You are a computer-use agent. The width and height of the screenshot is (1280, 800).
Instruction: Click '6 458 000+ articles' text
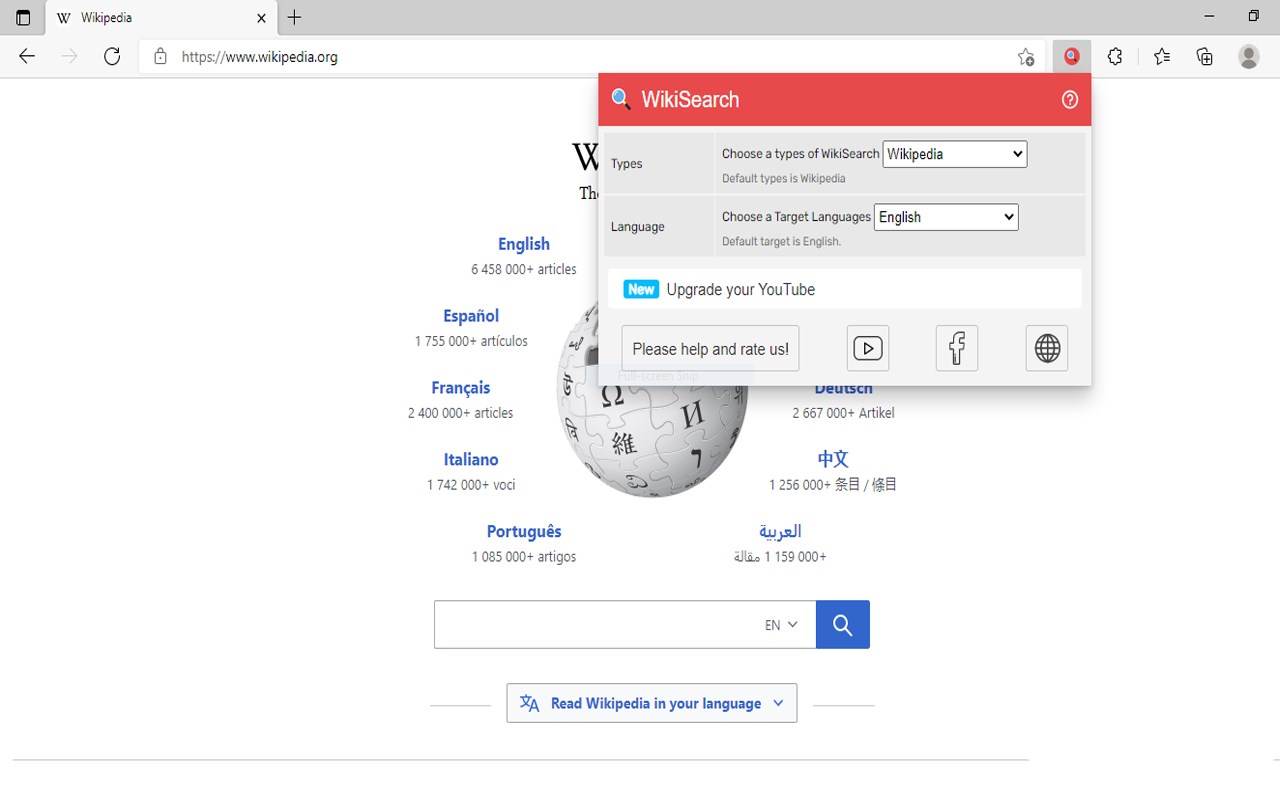click(524, 269)
